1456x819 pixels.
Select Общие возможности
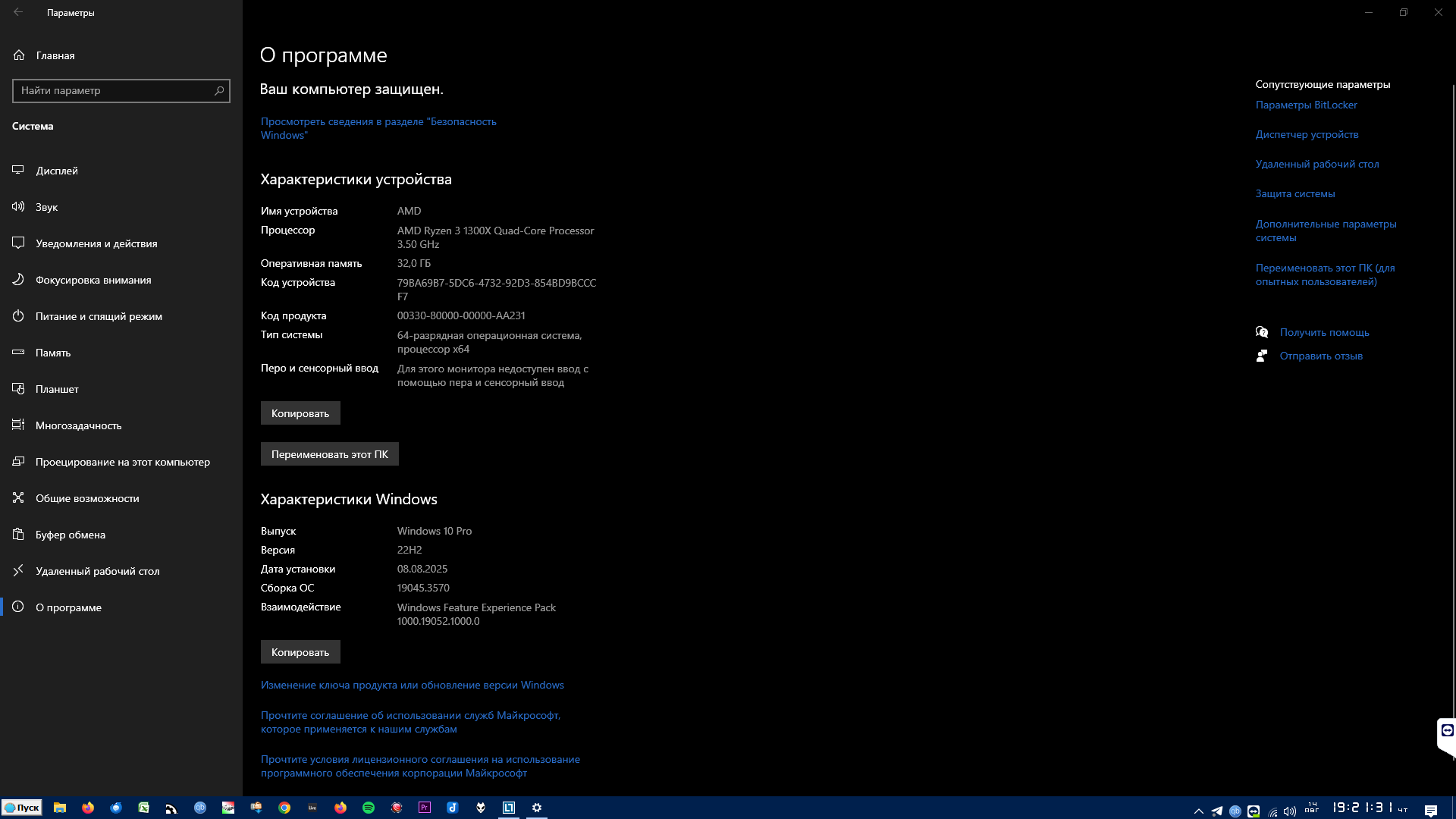121,498
